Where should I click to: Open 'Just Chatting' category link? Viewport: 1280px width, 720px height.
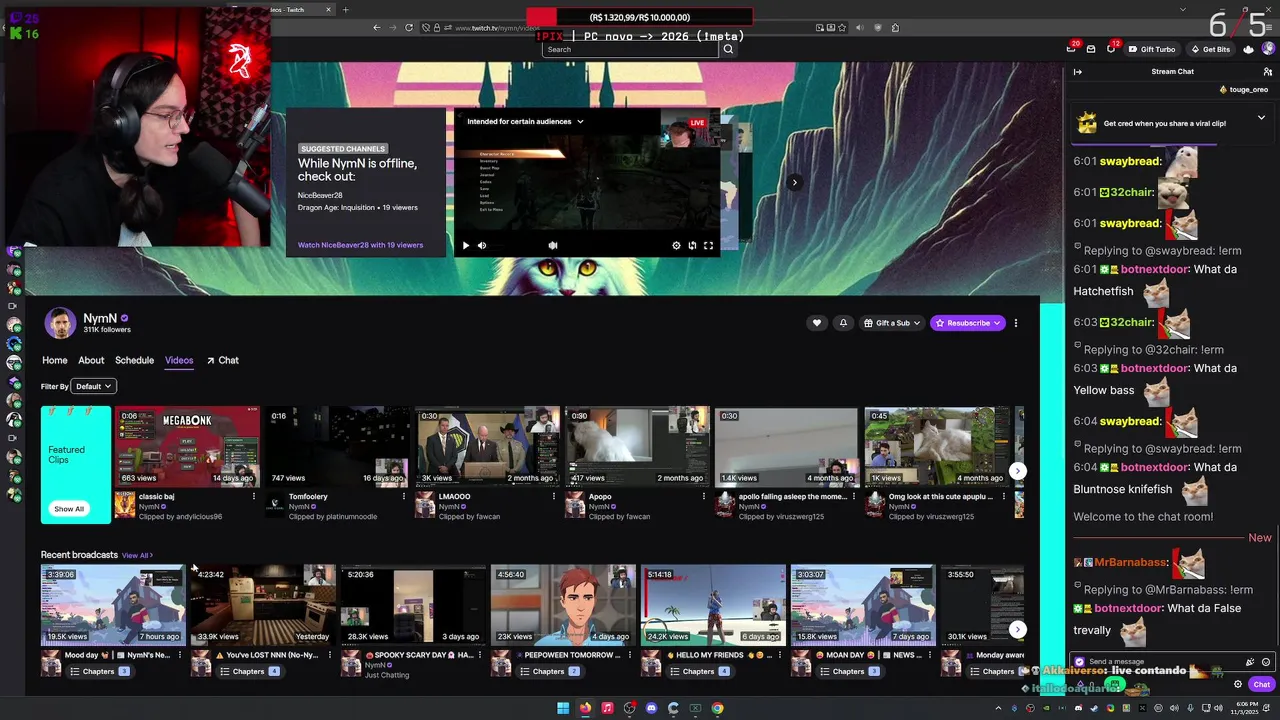tap(386, 675)
